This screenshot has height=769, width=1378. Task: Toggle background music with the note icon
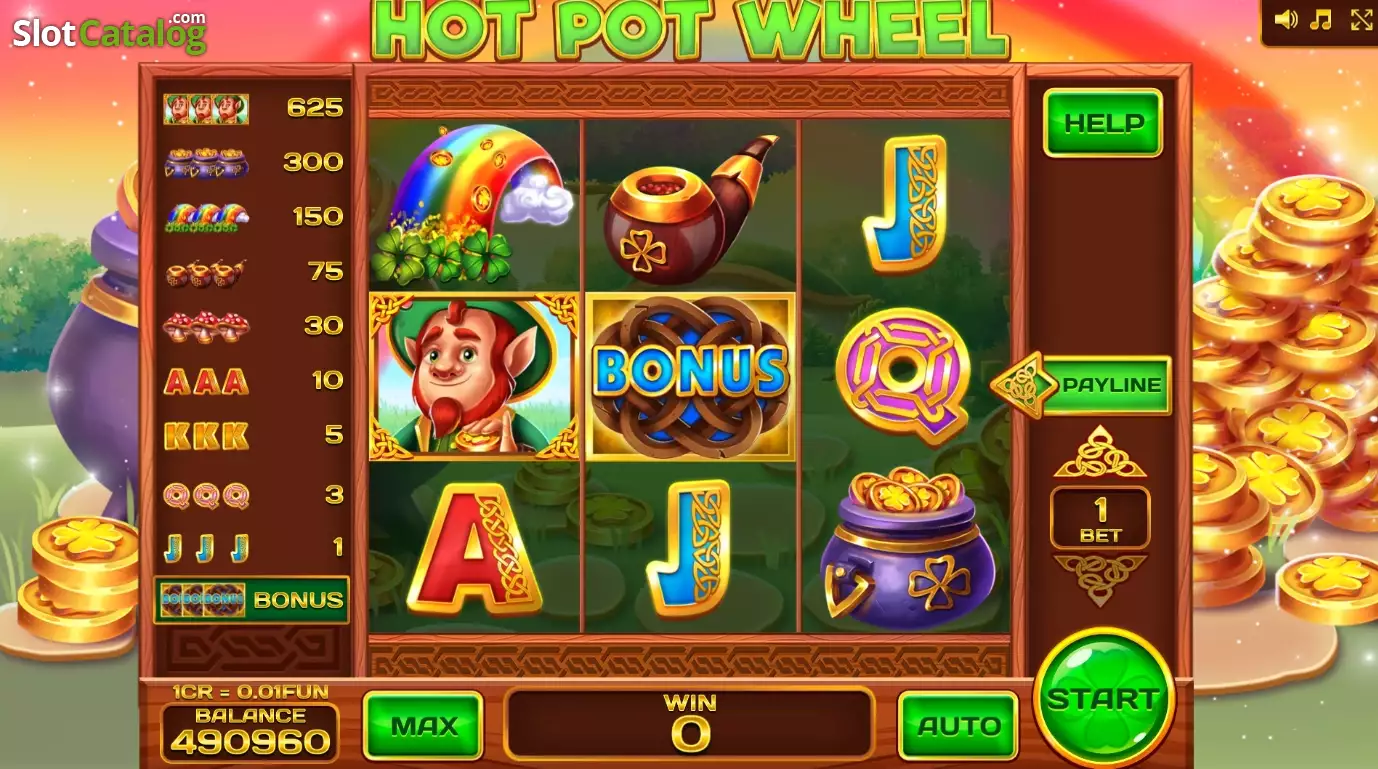1321,19
